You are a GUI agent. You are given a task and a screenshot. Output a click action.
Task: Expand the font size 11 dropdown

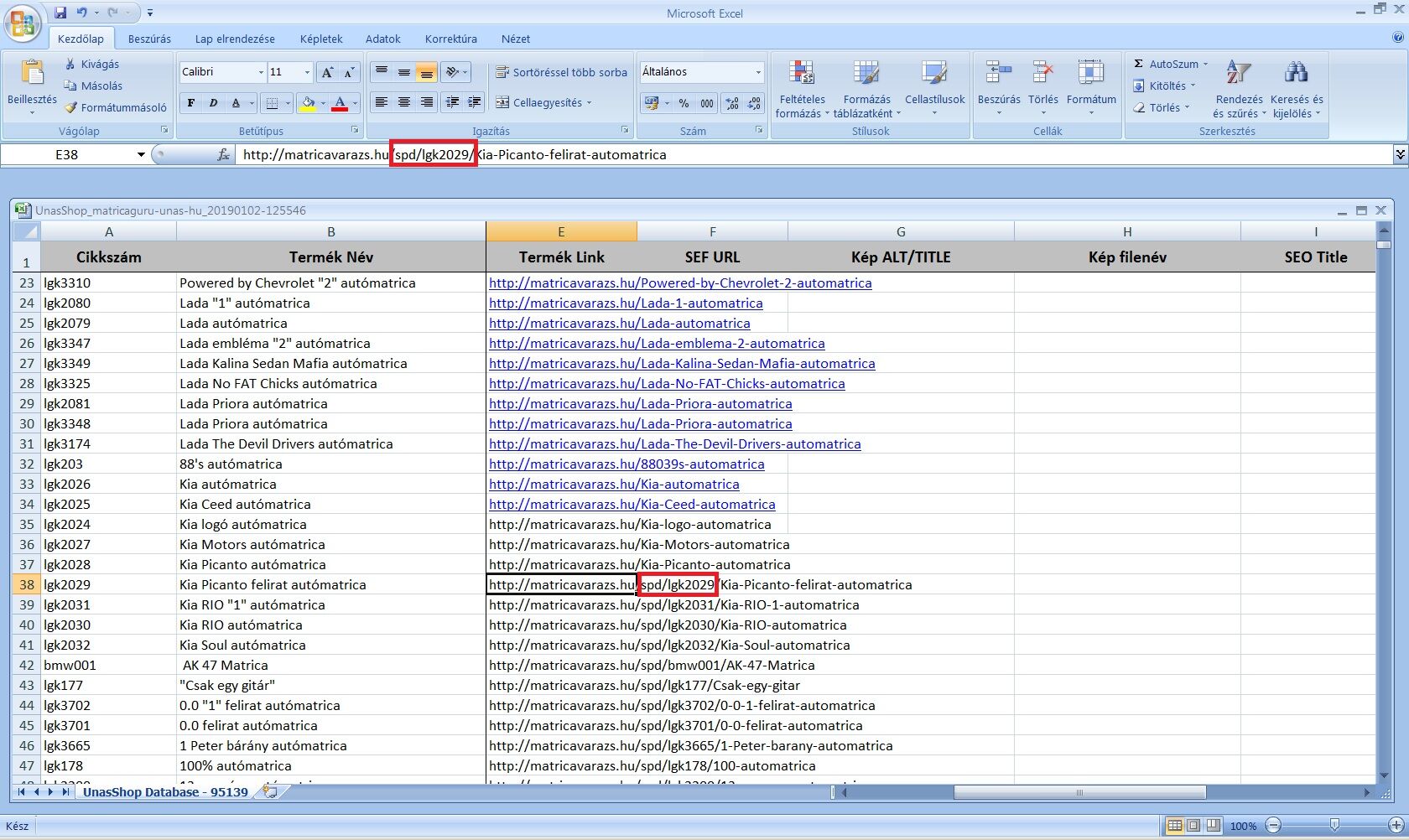coord(307,72)
